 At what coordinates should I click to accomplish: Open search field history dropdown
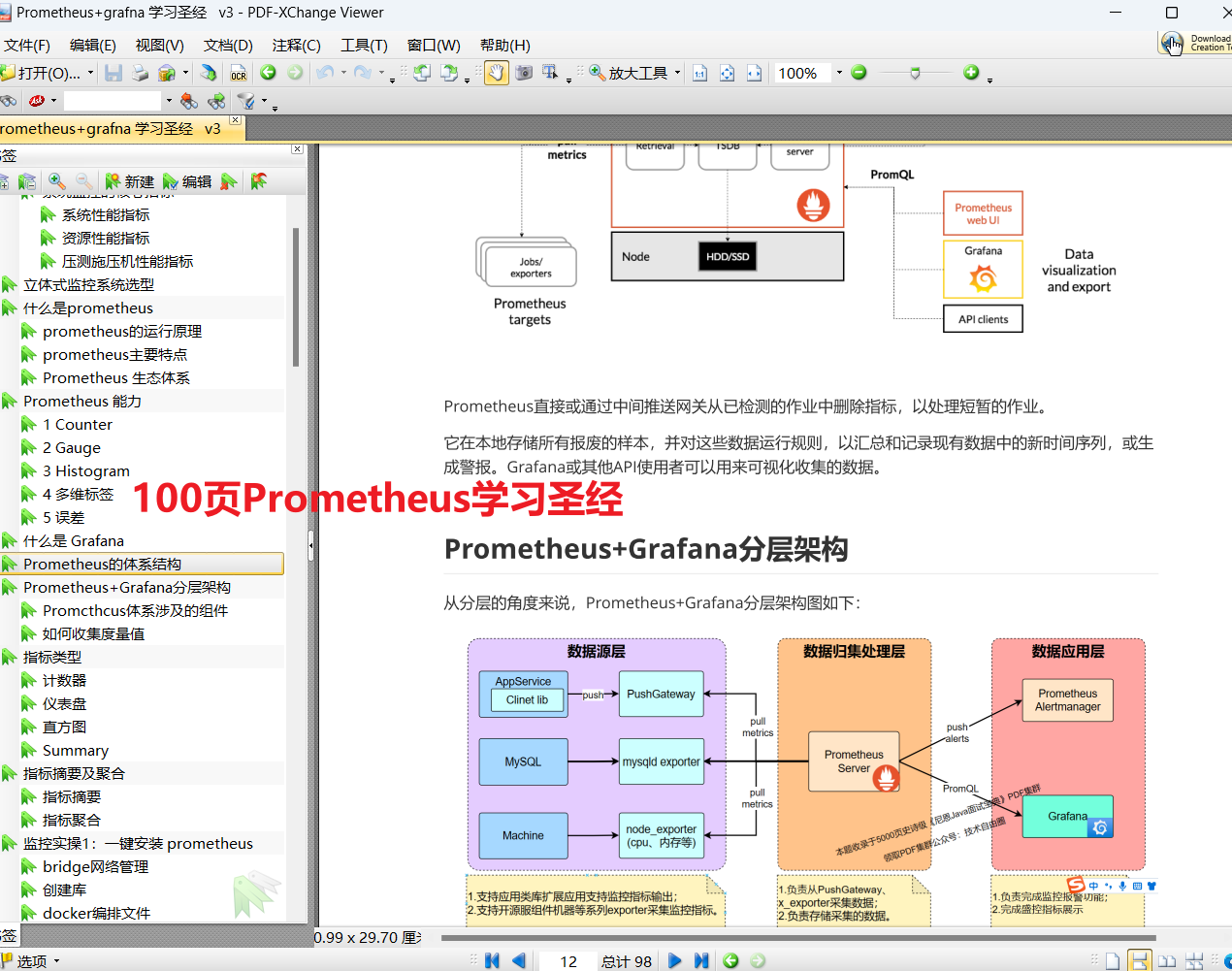coord(169,100)
